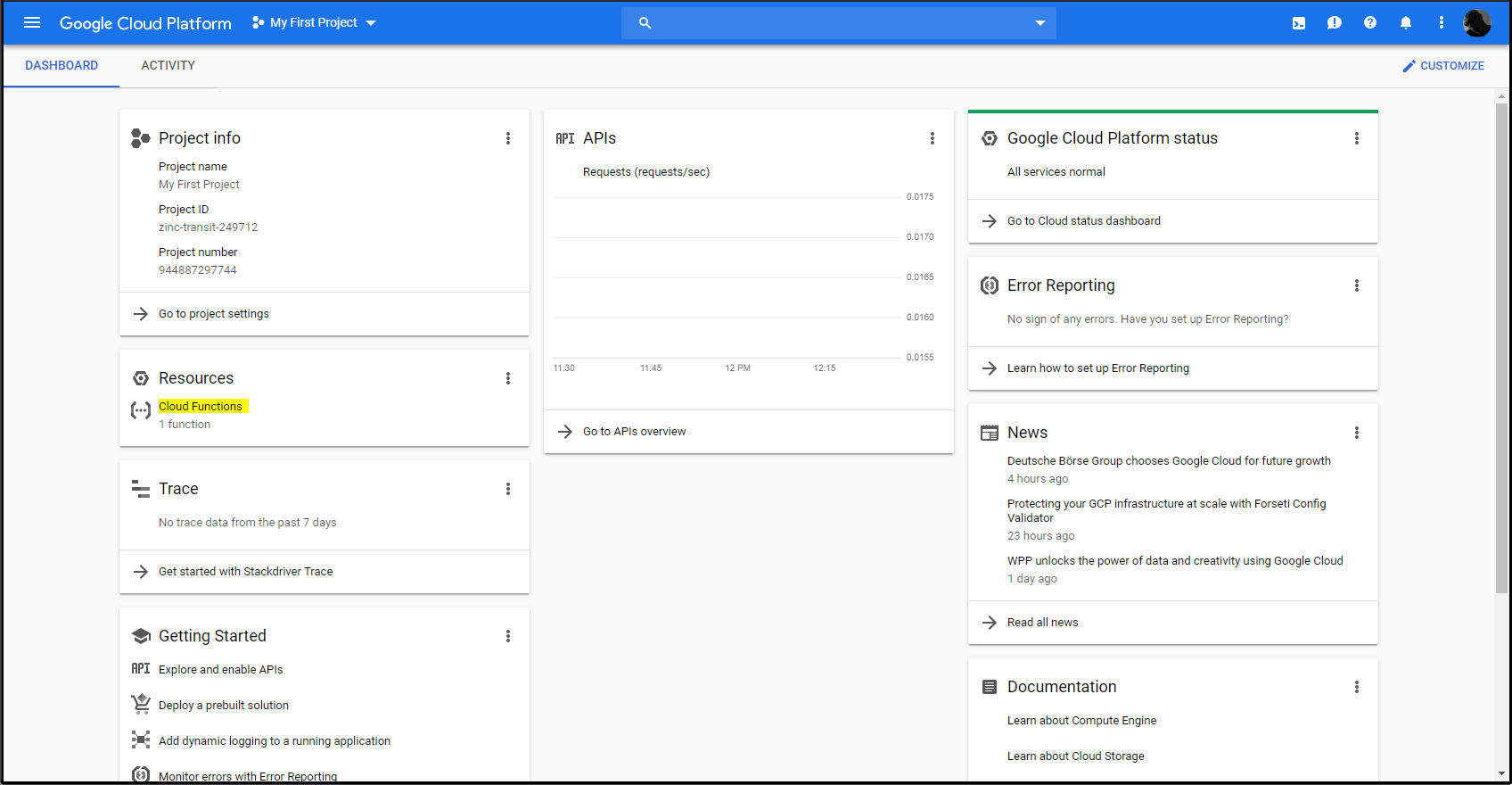Open Getting Started card options menu
Screen dimensions: 1512x785
[508, 636]
